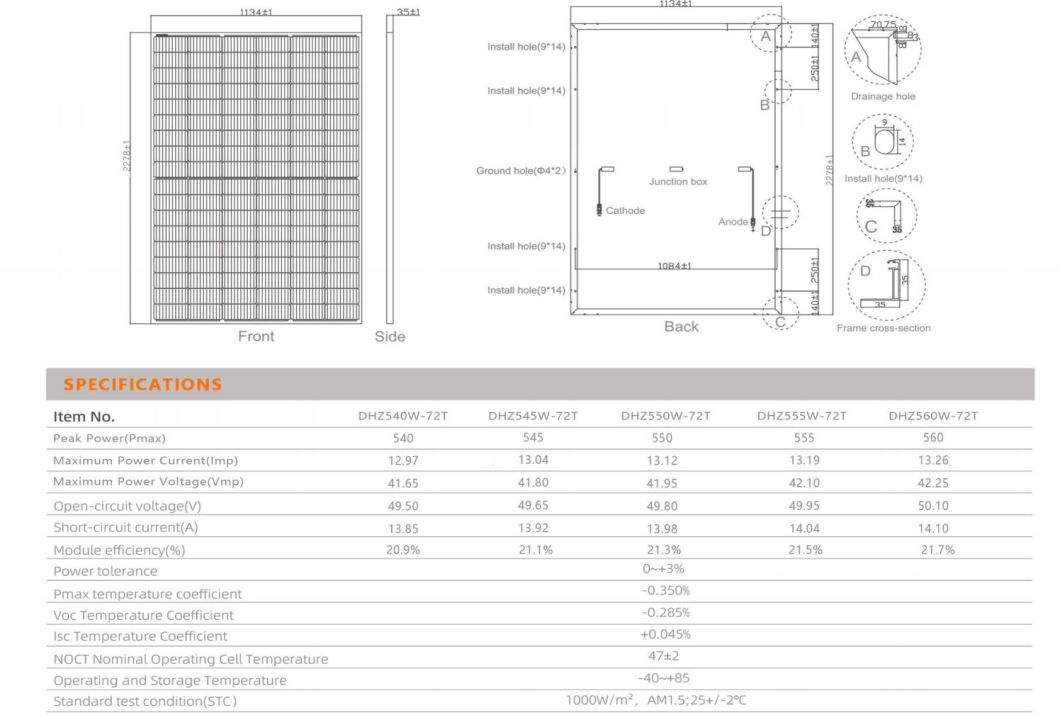
Task: Click the DHZ550W-72T model header
Action: 665,416
